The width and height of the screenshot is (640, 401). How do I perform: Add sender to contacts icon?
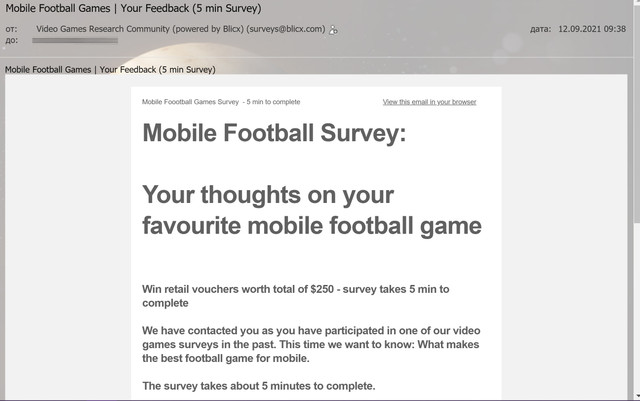[x=333, y=30]
